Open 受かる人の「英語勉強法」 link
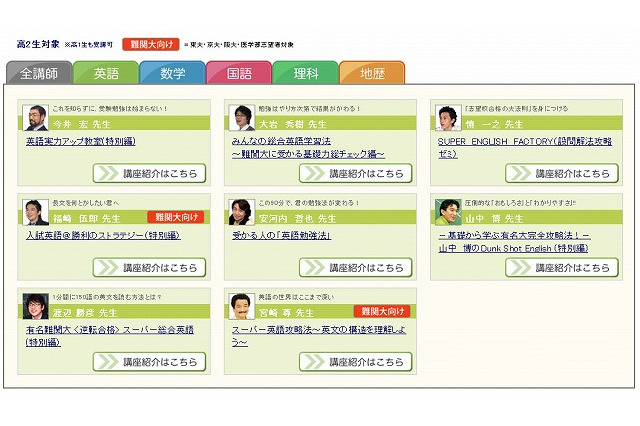 click(x=281, y=235)
